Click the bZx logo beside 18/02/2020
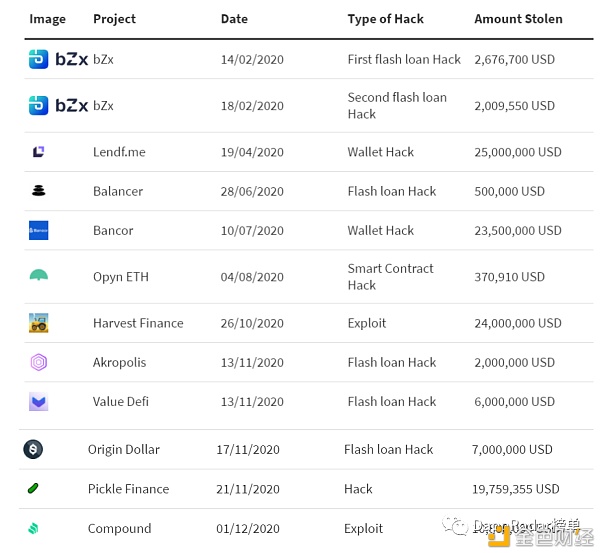Image resolution: width=600 pixels, height=553 pixels. [58, 106]
